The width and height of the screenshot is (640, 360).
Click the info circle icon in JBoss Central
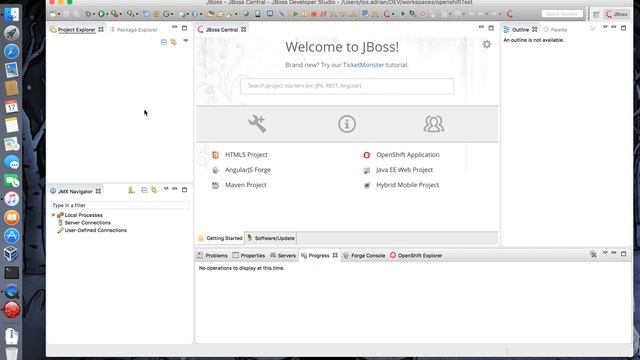click(347, 124)
